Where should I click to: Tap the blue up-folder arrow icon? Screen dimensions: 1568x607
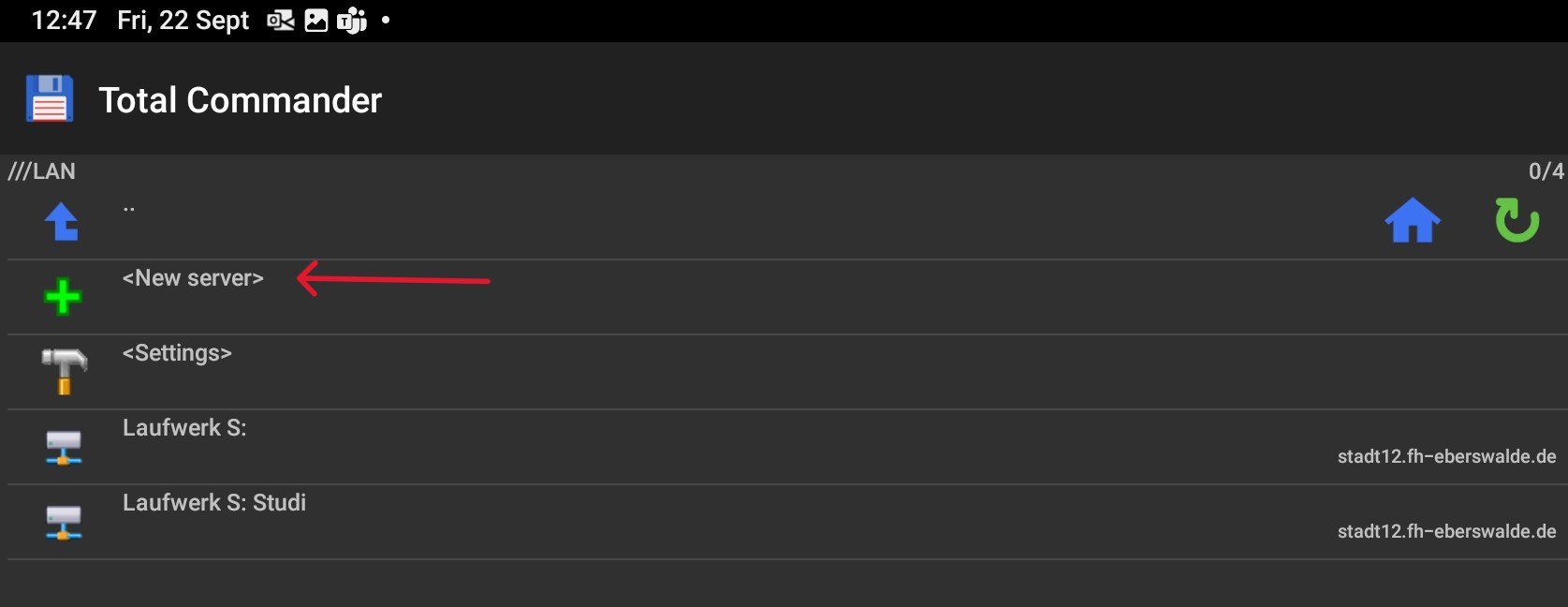[x=62, y=222]
